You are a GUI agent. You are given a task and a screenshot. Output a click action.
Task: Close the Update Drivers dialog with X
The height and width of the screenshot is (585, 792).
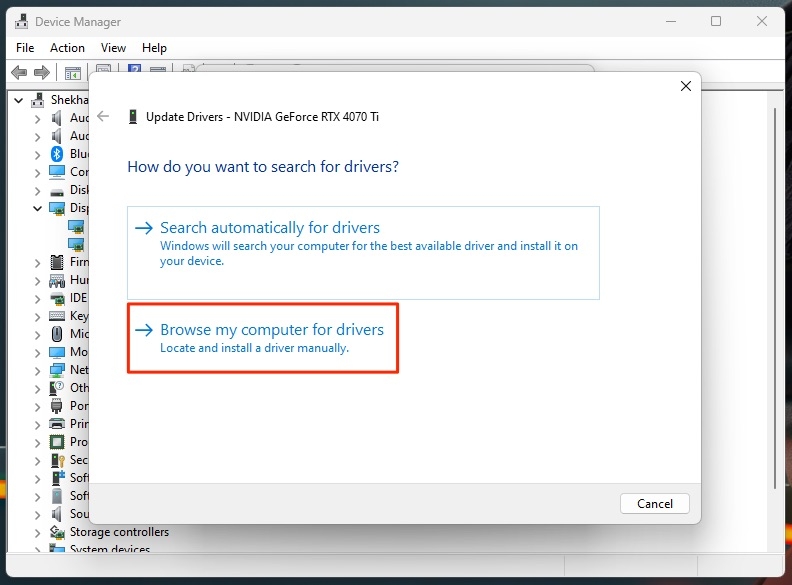(685, 86)
